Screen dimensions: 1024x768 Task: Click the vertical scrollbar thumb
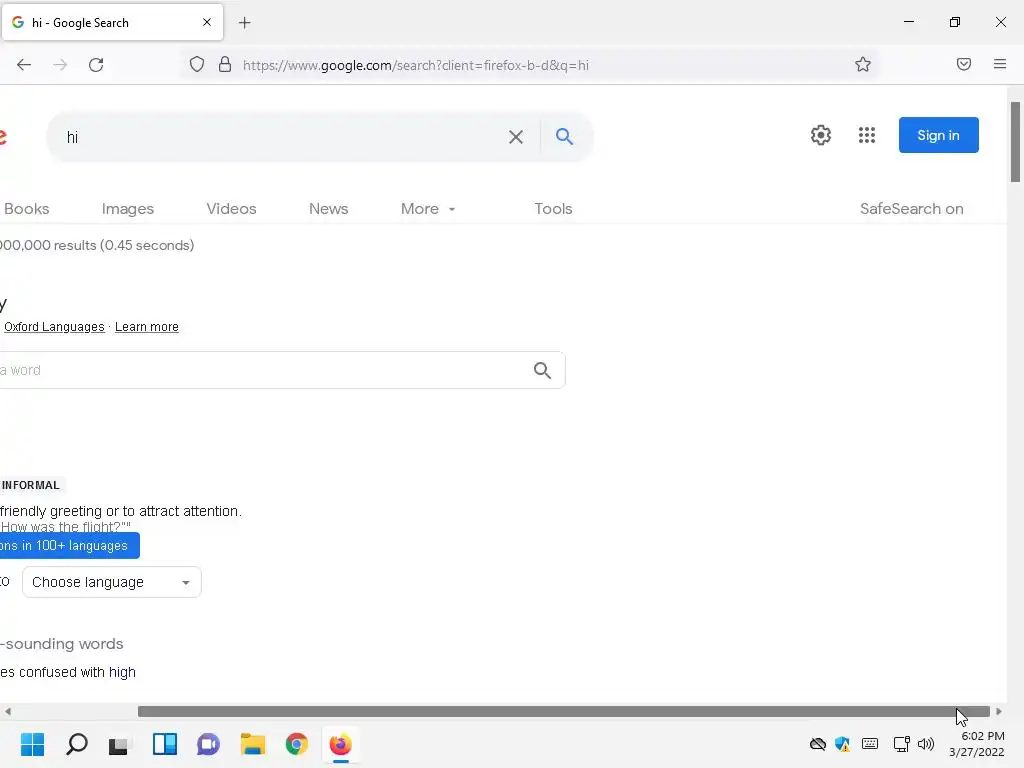click(1015, 142)
